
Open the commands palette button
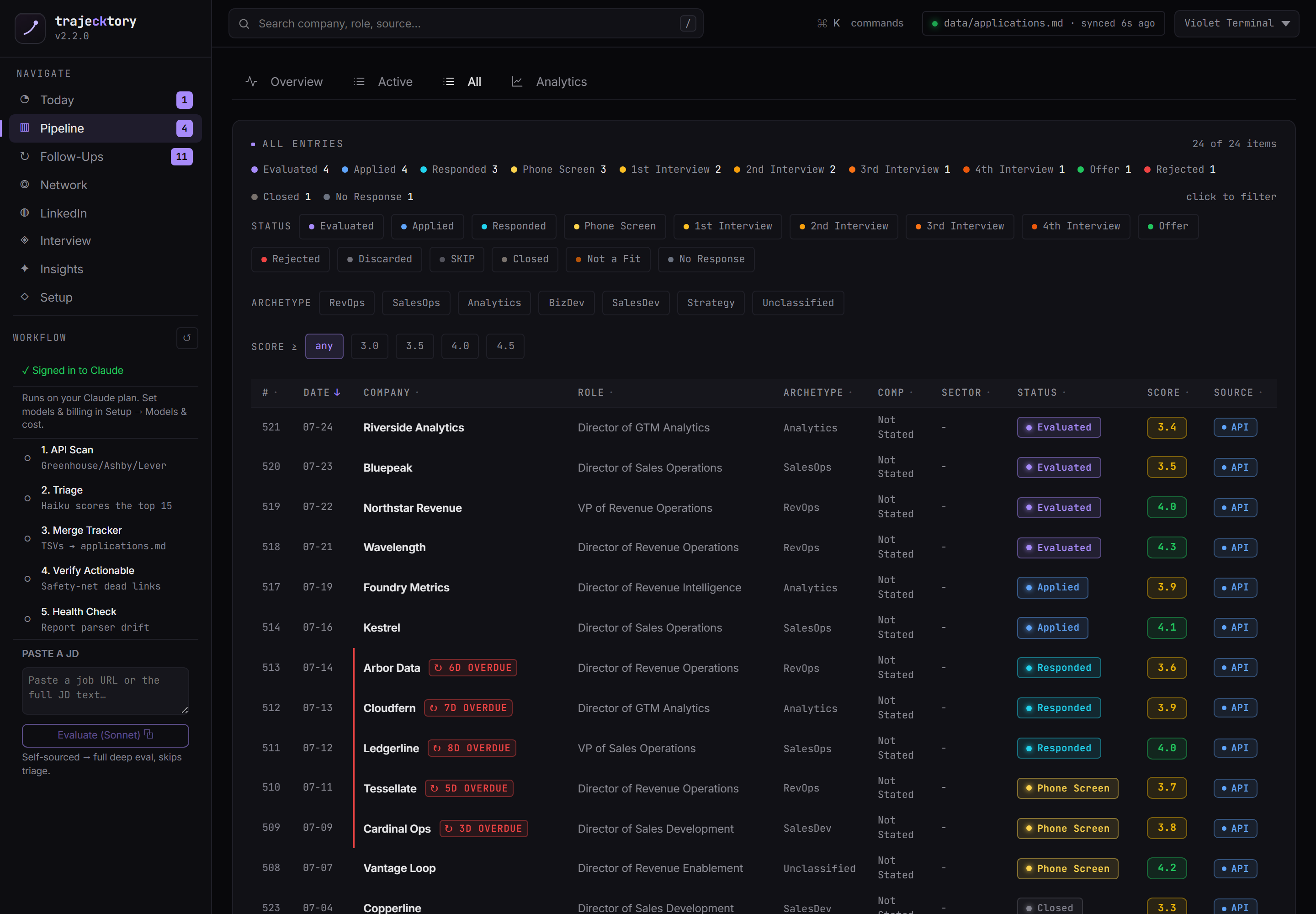click(860, 23)
